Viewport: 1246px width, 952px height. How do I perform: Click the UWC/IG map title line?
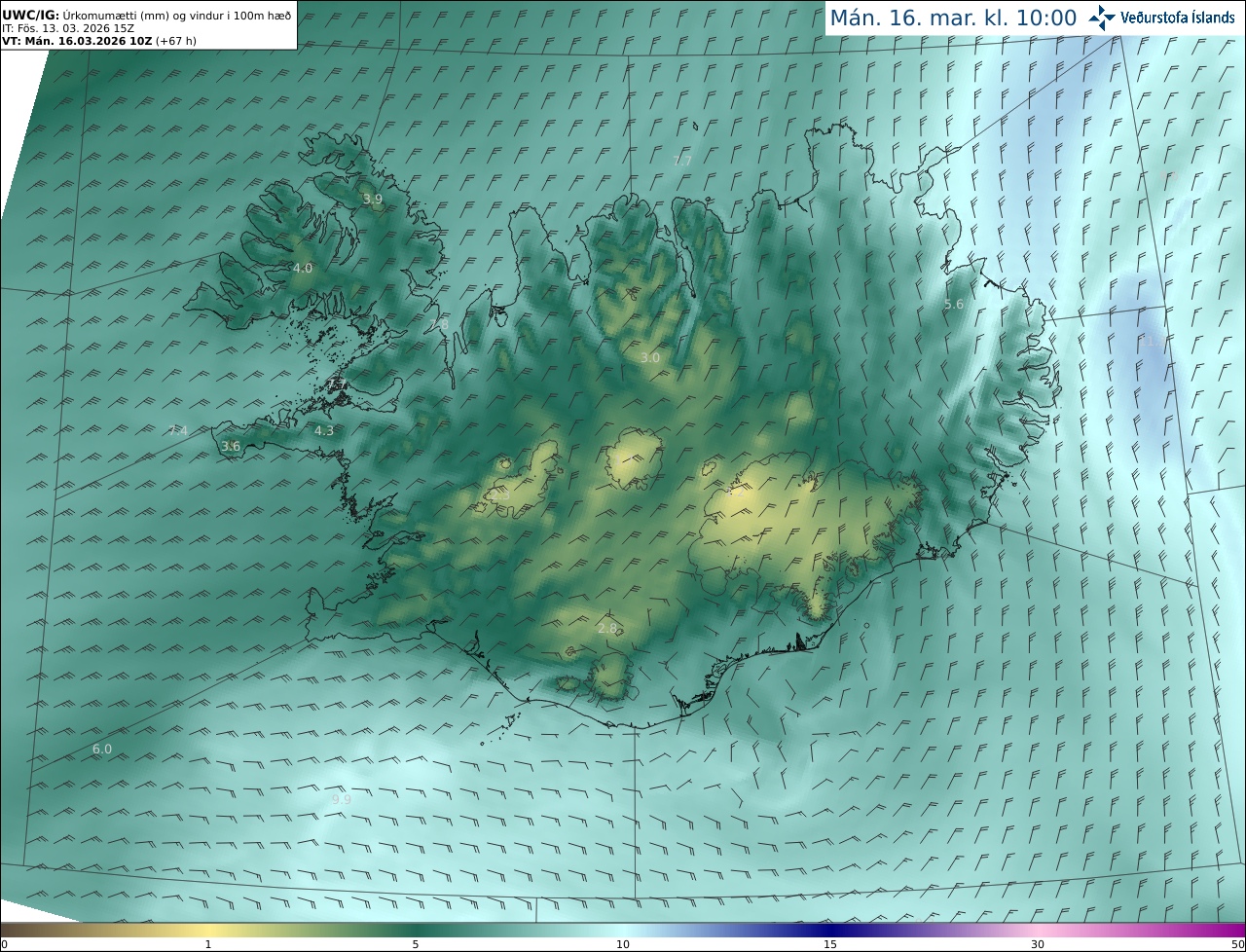146,16
